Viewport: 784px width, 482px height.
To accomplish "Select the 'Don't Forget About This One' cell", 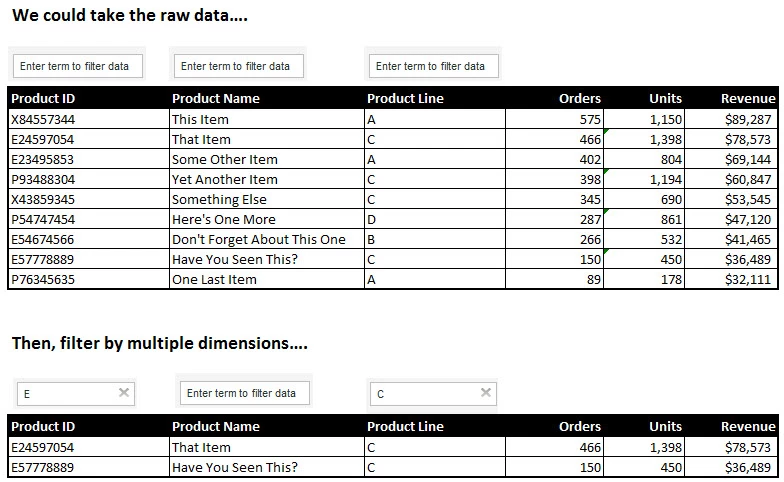I will point(267,240).
